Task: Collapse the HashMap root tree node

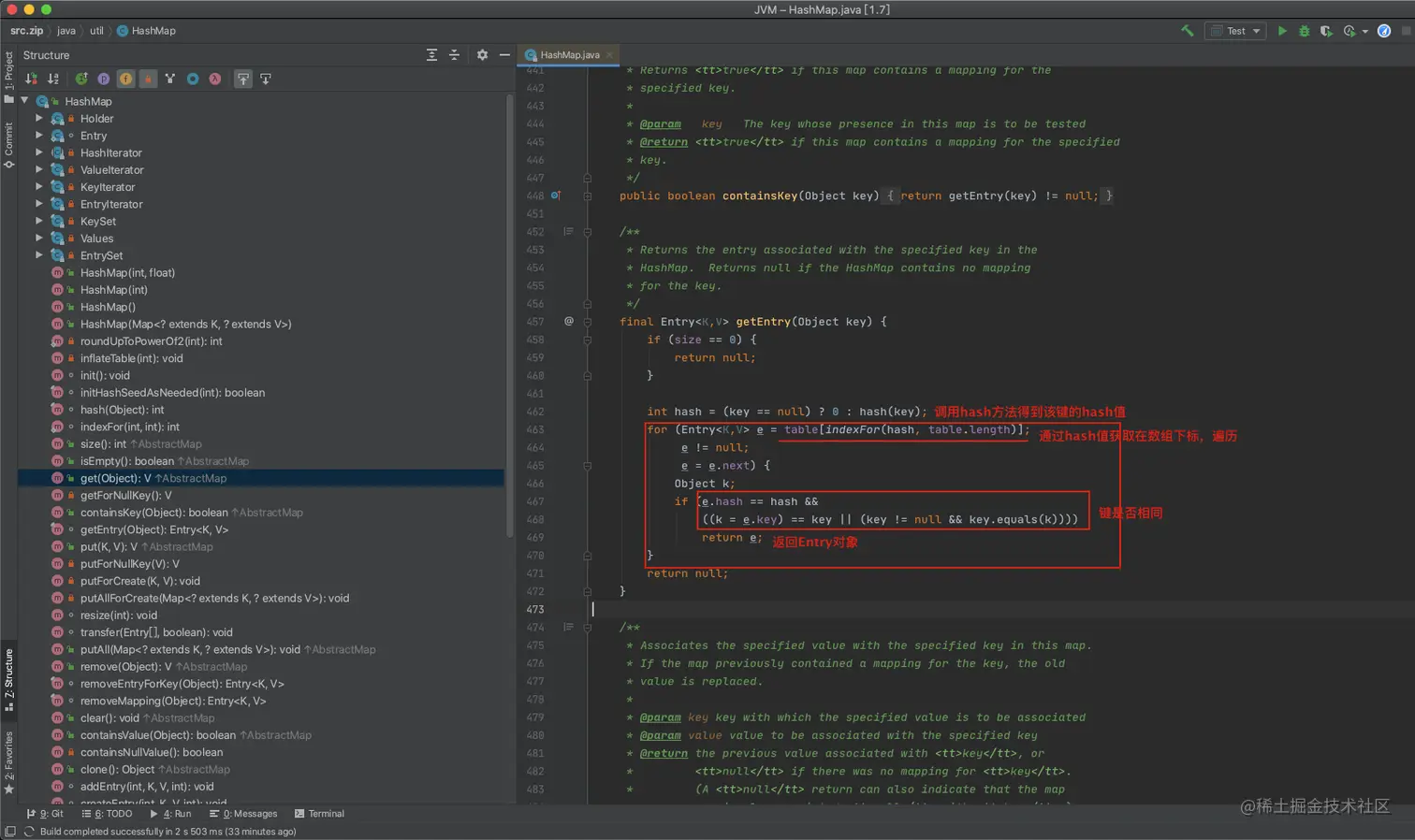Action: [x=25, y=101]
